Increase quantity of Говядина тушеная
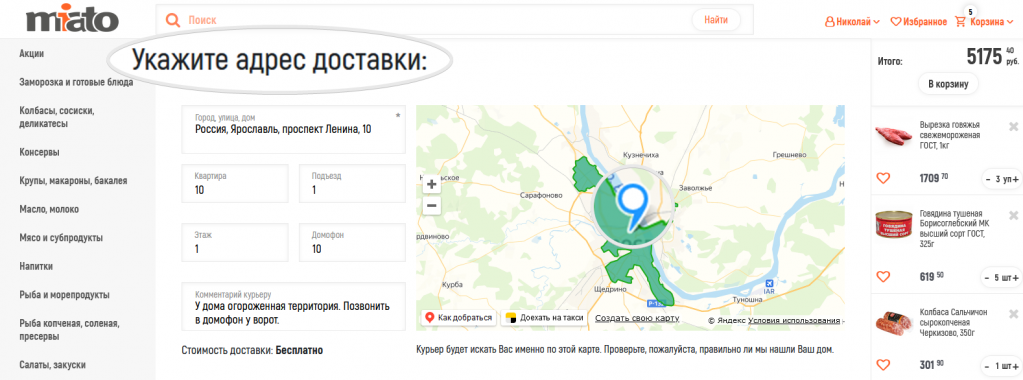 1015,277
